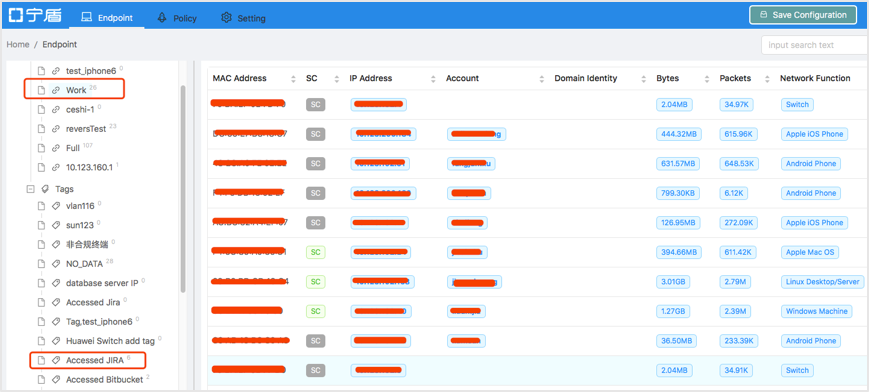Click link icon beside Work group
This screenshot has width=869, height=392.
click(55, 90)
